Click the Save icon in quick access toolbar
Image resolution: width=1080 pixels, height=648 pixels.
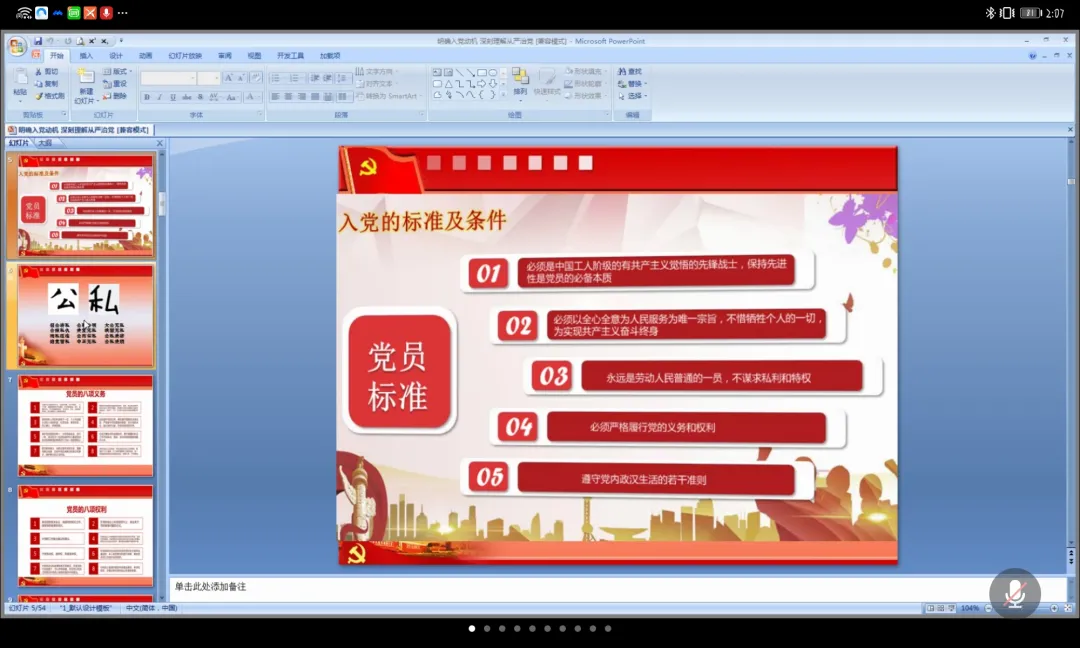point(38,41)
